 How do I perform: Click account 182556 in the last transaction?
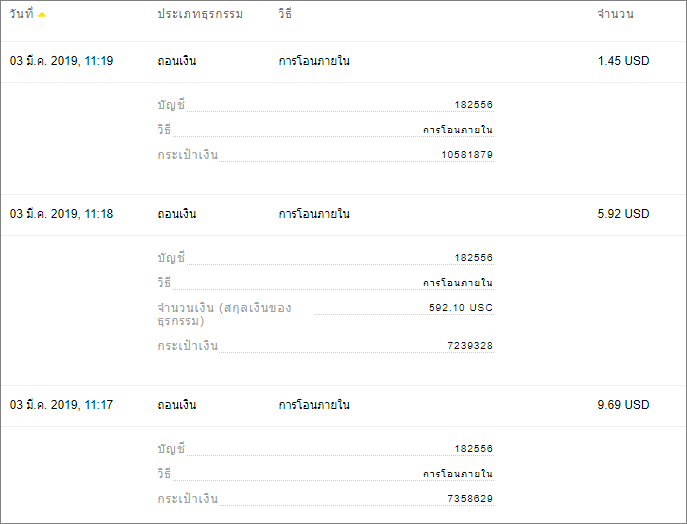click(x=473, y=449)
